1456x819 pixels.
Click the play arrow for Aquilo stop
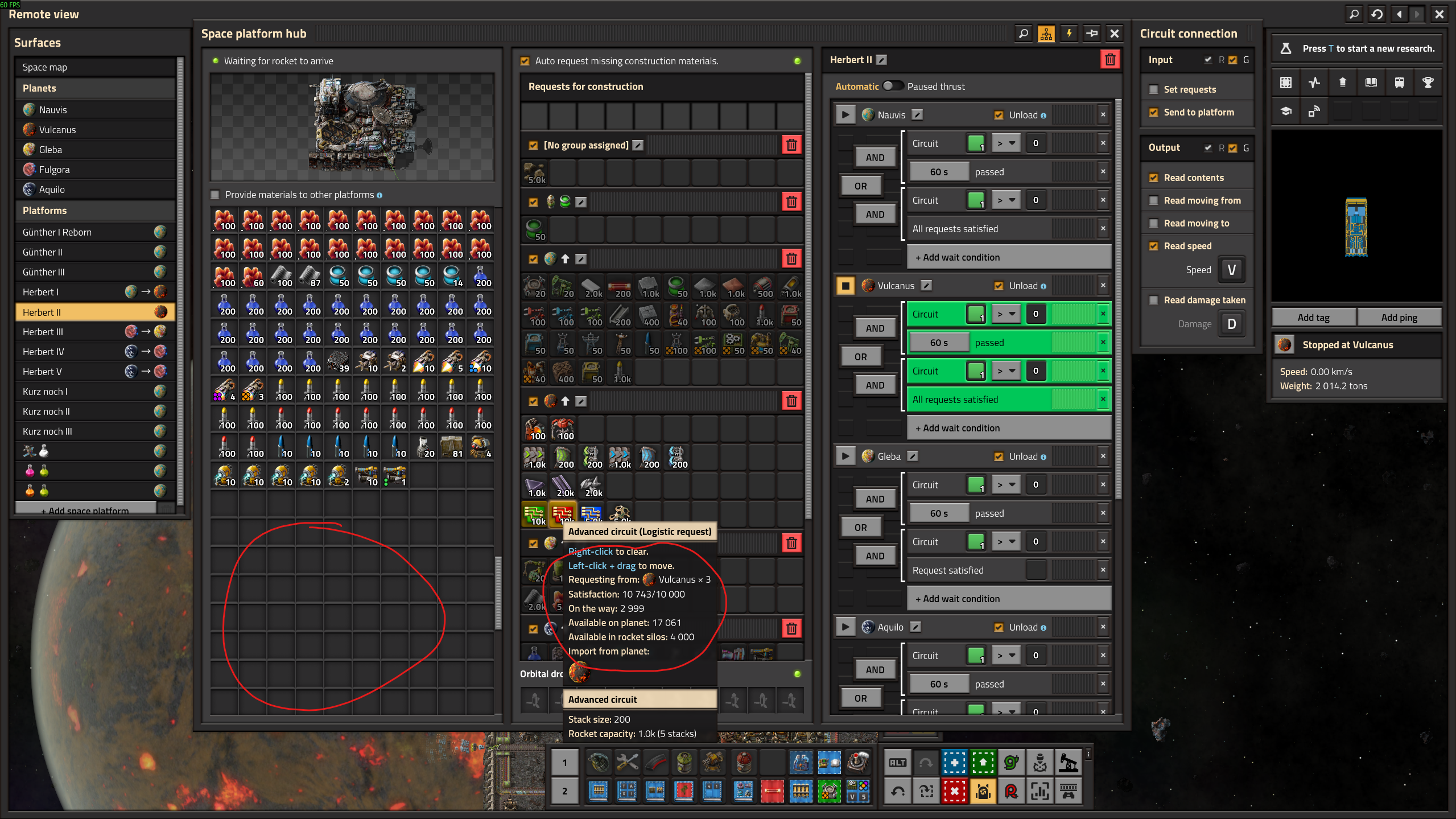click(845, 627)
